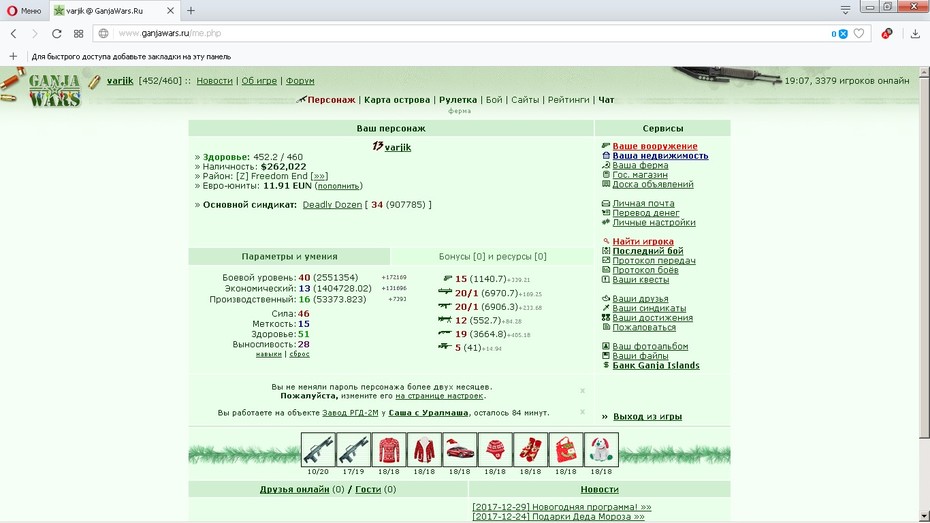
Task: Open Банк Ganja Islands link
Action: click(656, 365)
